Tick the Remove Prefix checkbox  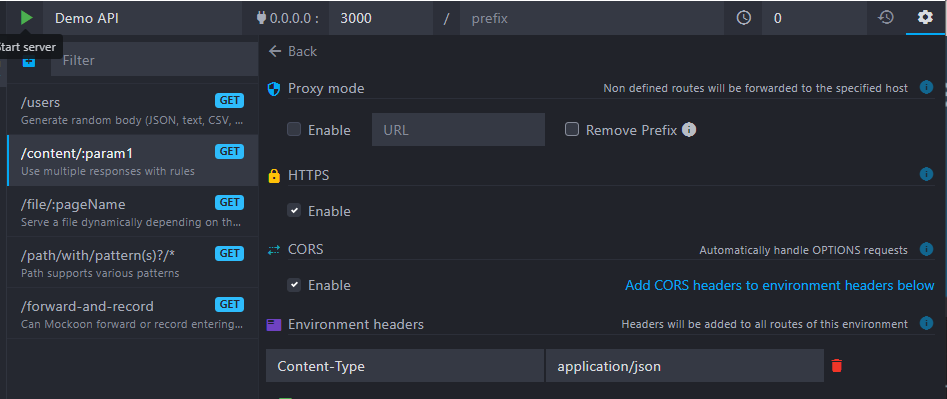tap(572, 129)
